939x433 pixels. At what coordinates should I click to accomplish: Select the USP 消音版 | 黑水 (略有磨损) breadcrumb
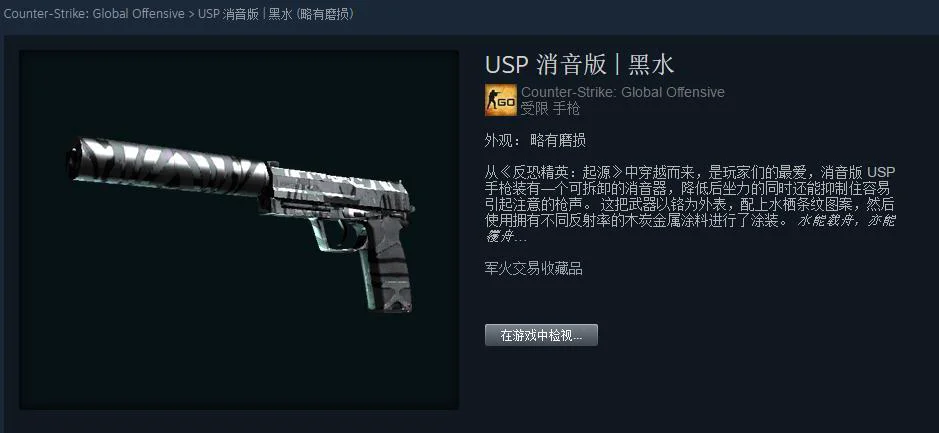276,14
